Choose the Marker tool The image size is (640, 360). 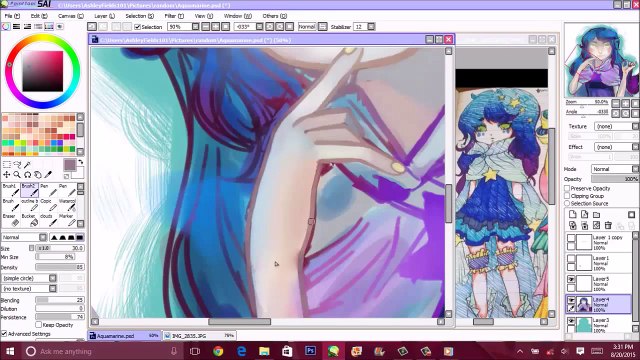pos(67,220)
